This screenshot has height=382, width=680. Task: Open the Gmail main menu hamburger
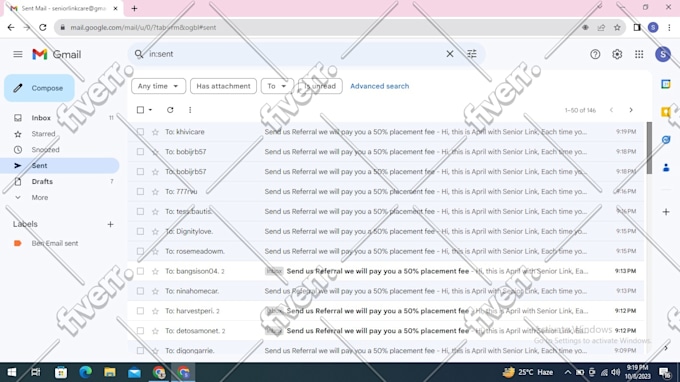click(18, 54)
